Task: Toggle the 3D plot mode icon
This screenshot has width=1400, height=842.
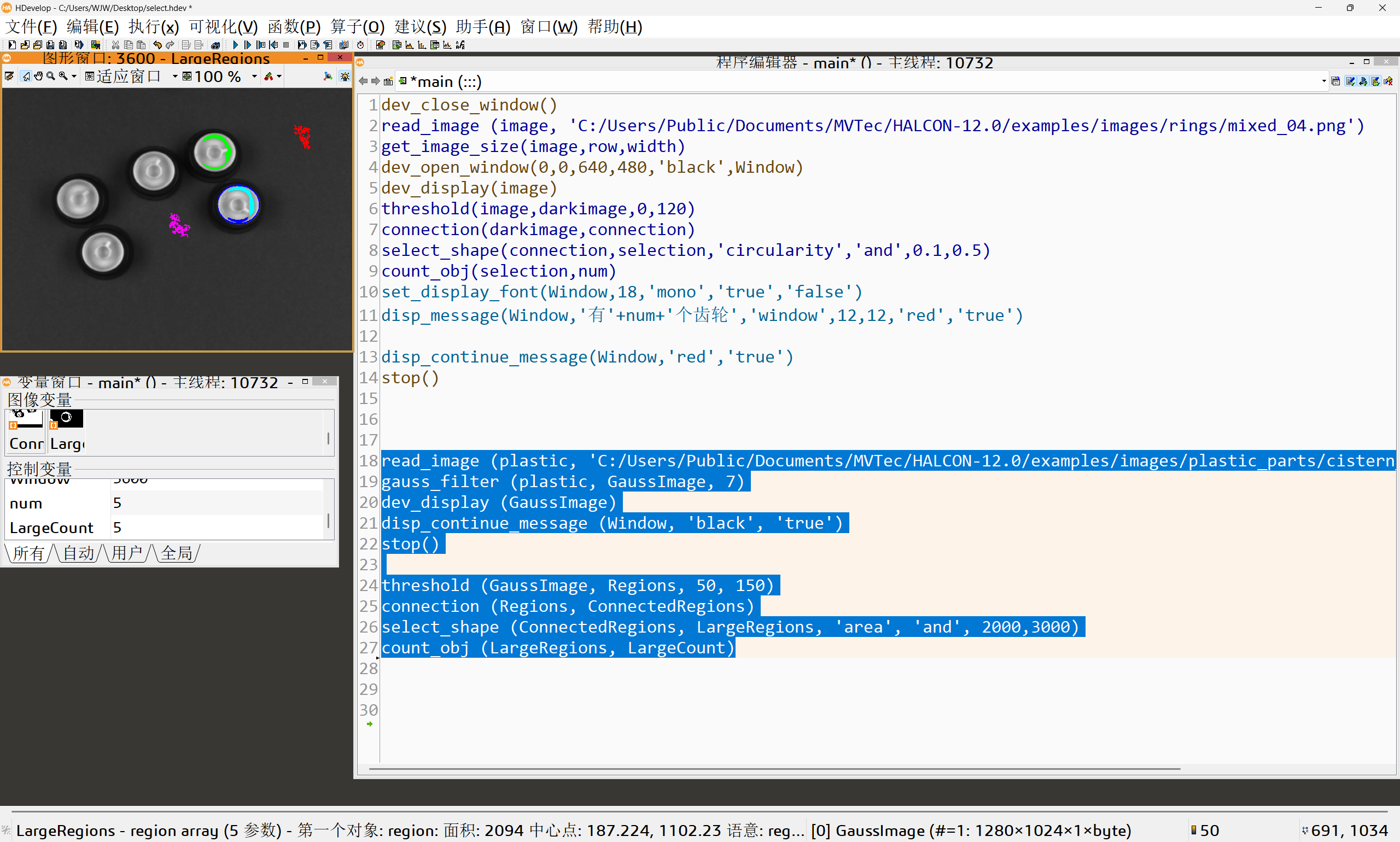Action: pos(328,76)
